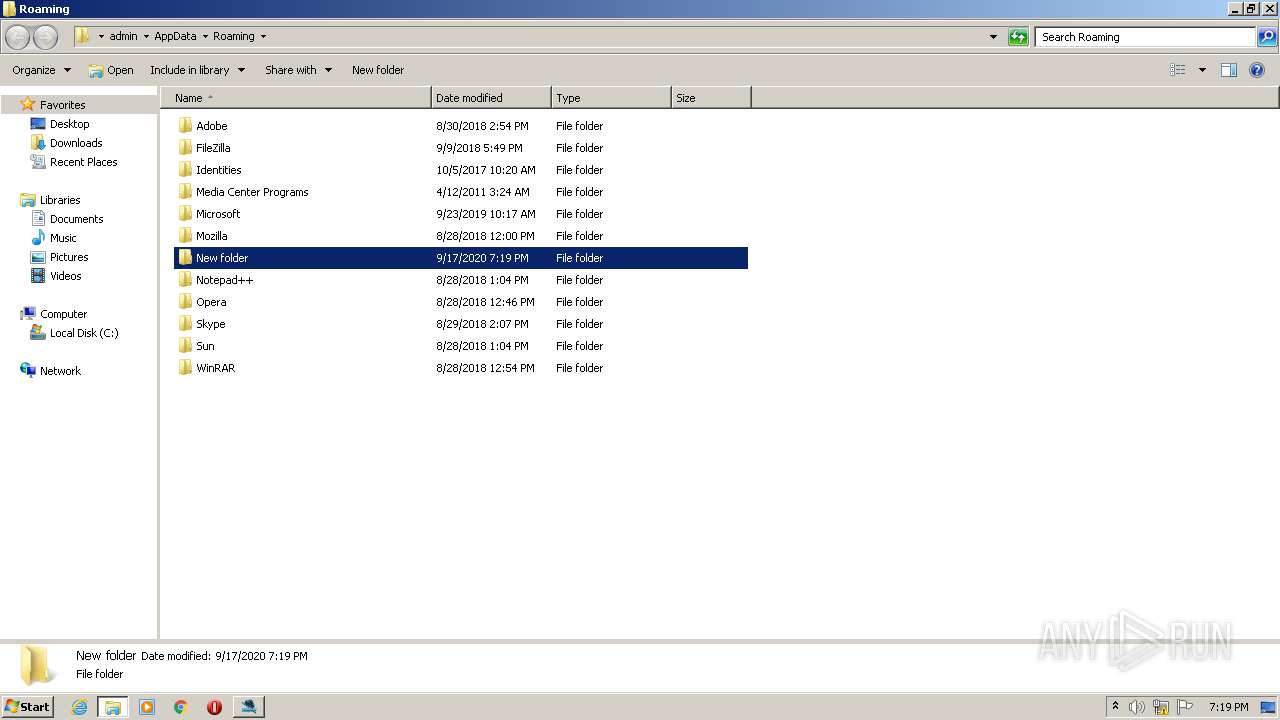Select the Microsoft folder icon

pyautogui.click(x=185, y=214)
